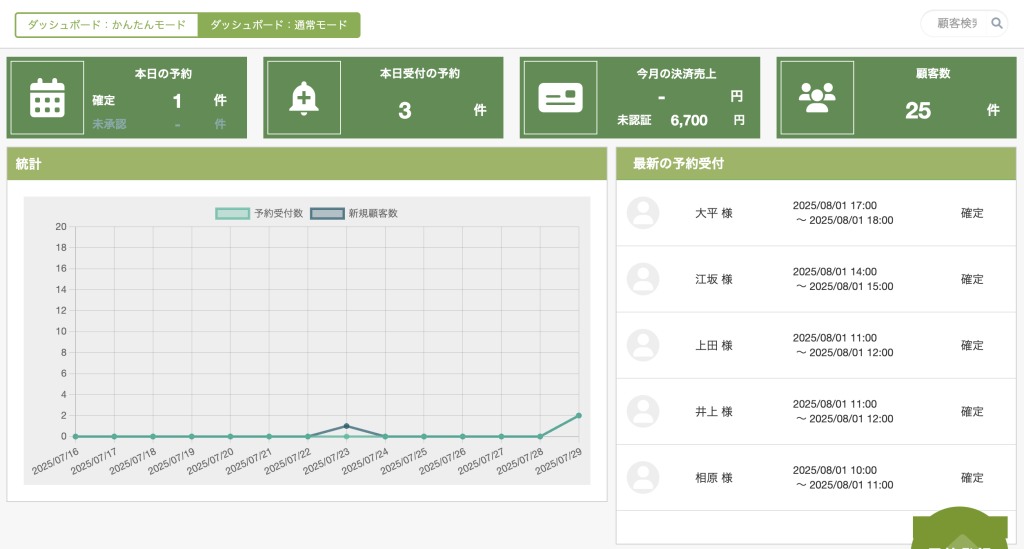The image size is (1024, 549).
Task: Open 相原 様 reservation name
Action: point(714,478)
